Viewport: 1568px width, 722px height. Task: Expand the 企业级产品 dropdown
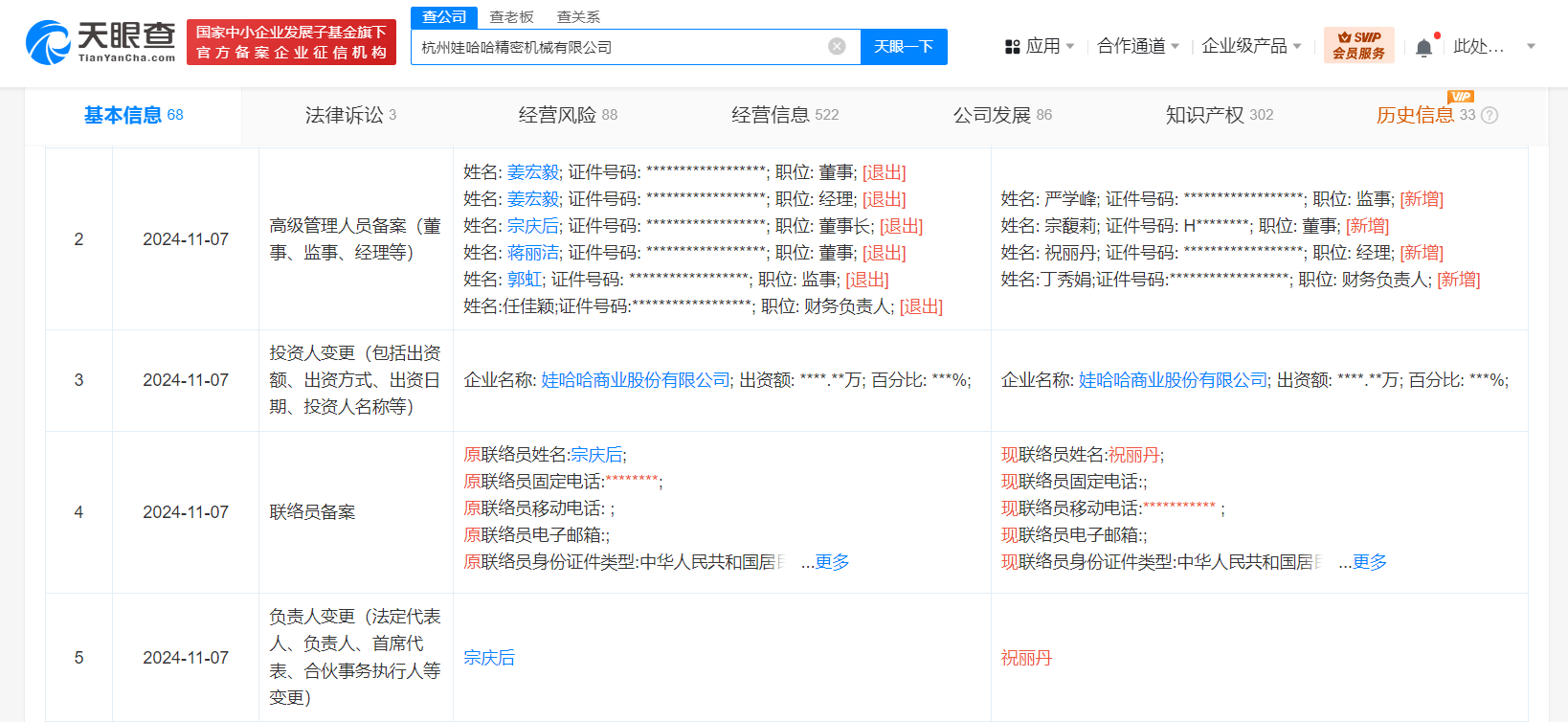point(1252,46)
